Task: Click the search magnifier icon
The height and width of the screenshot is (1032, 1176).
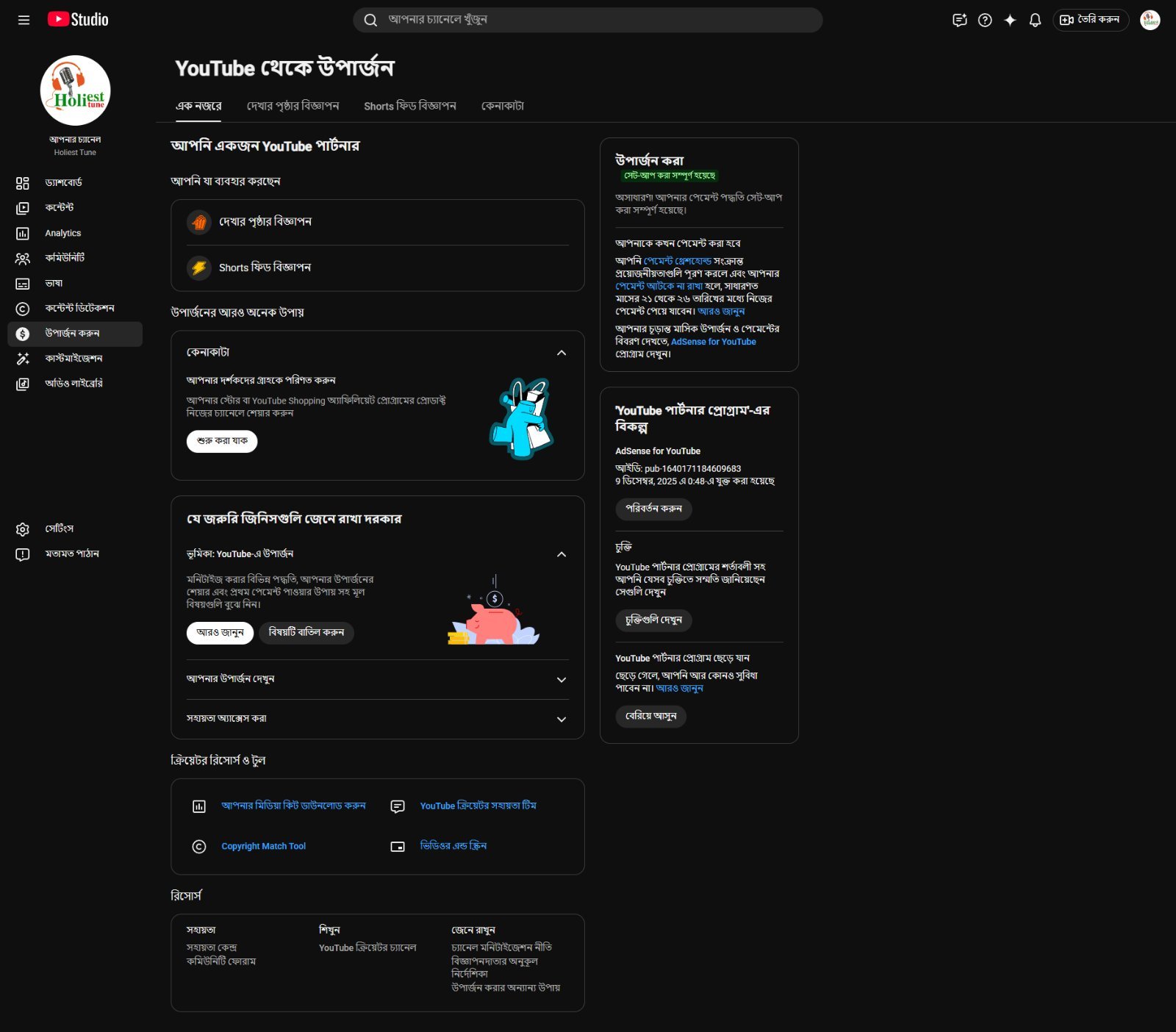Action: pos(370,20)
